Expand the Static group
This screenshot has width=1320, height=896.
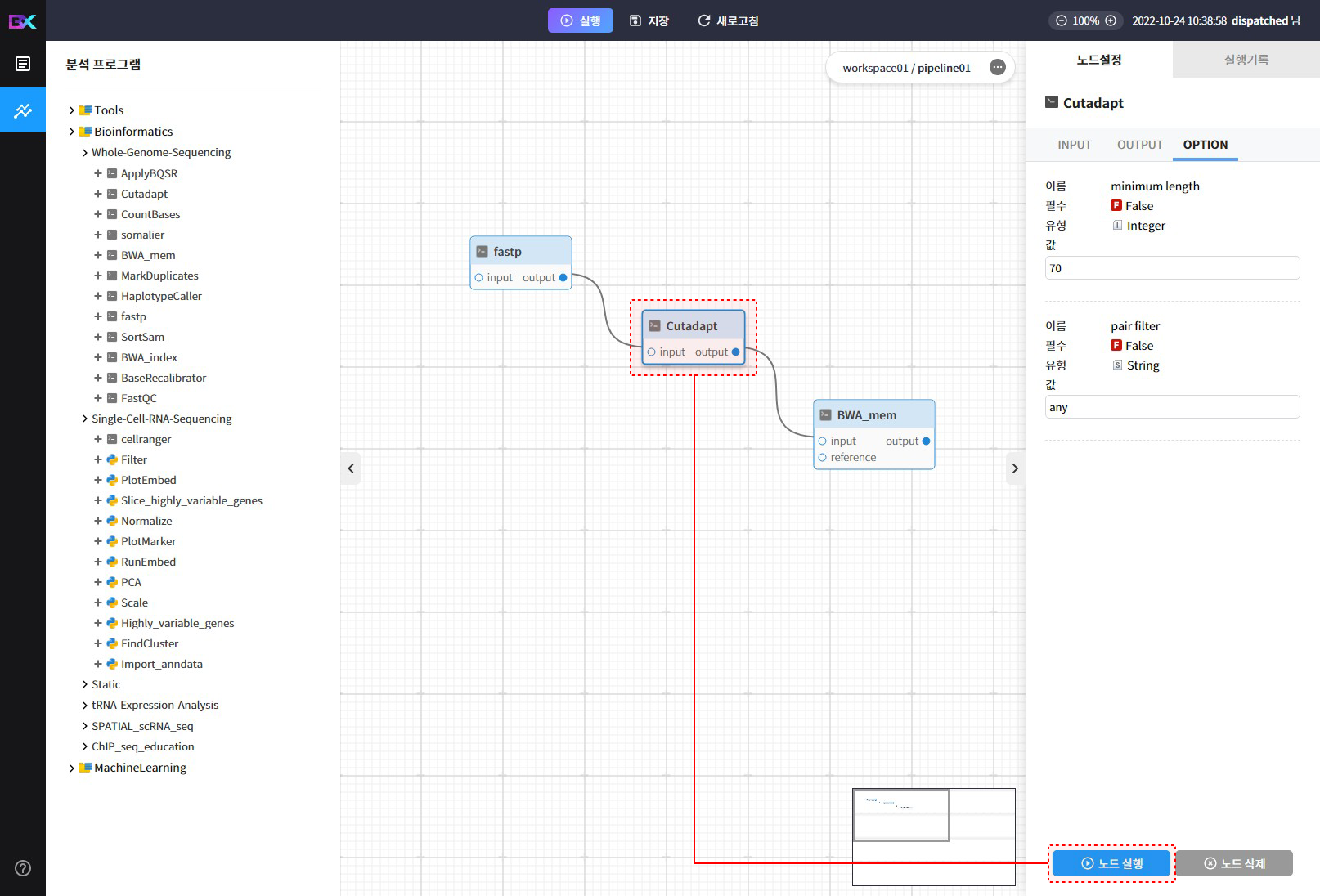[x=85, y=685]
